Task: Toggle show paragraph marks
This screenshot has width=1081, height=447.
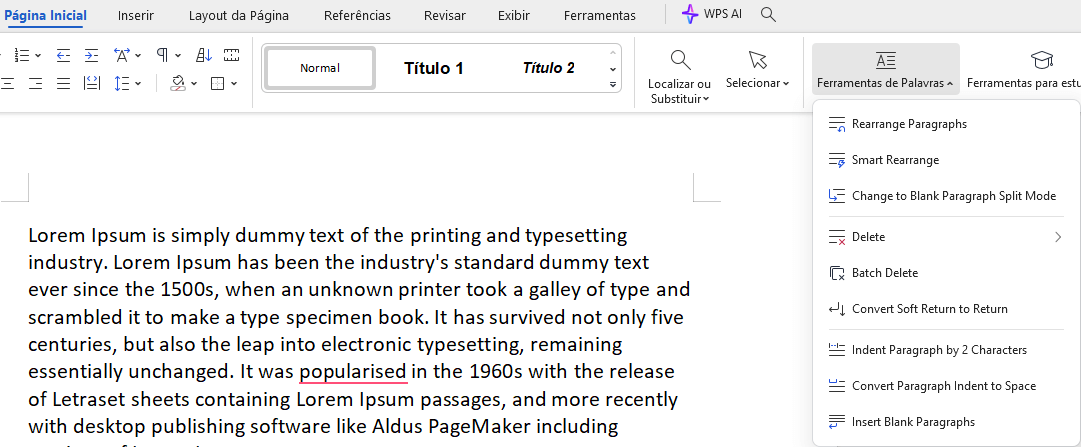Action: (x=162, y=54)
